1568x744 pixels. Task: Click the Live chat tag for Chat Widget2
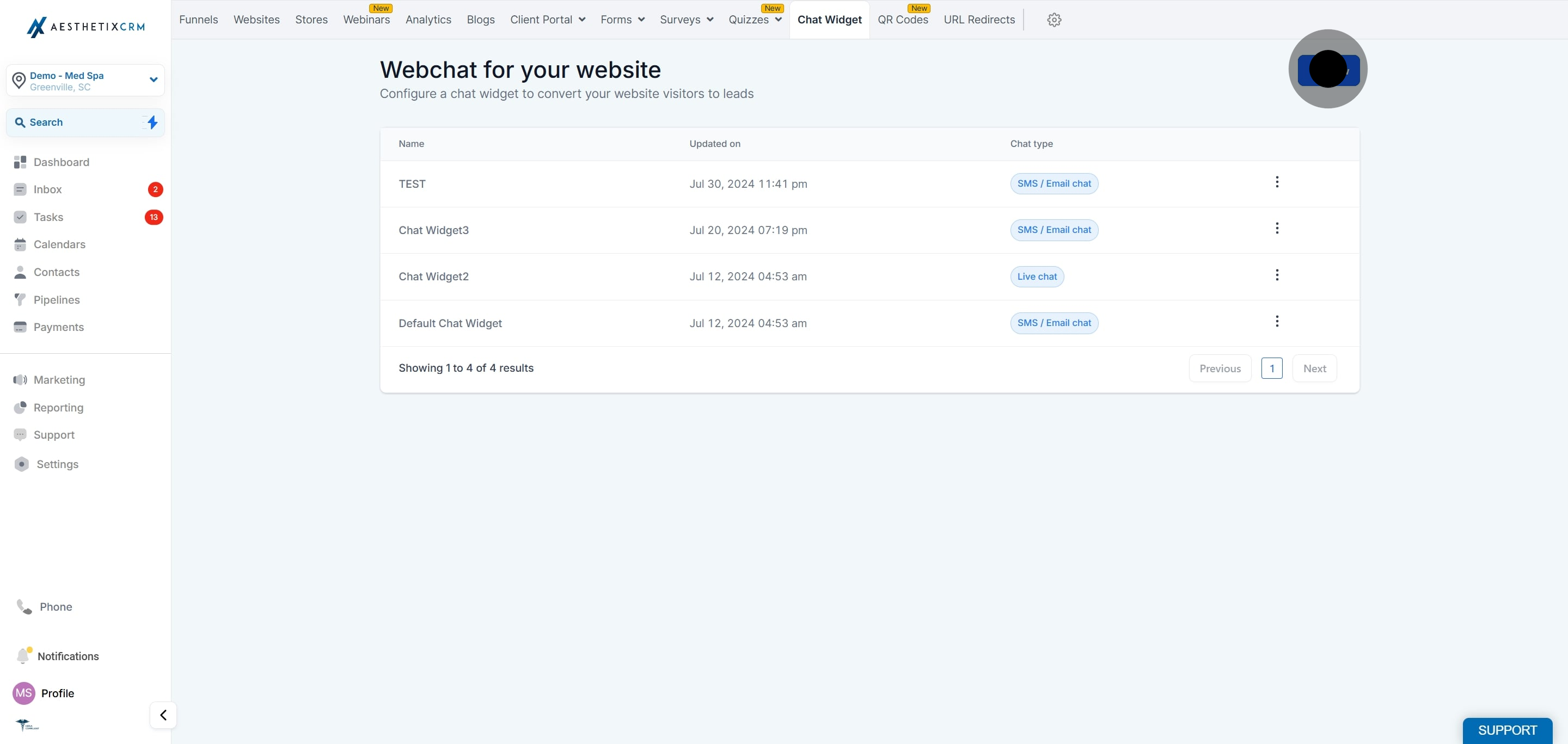point(1037,277)
